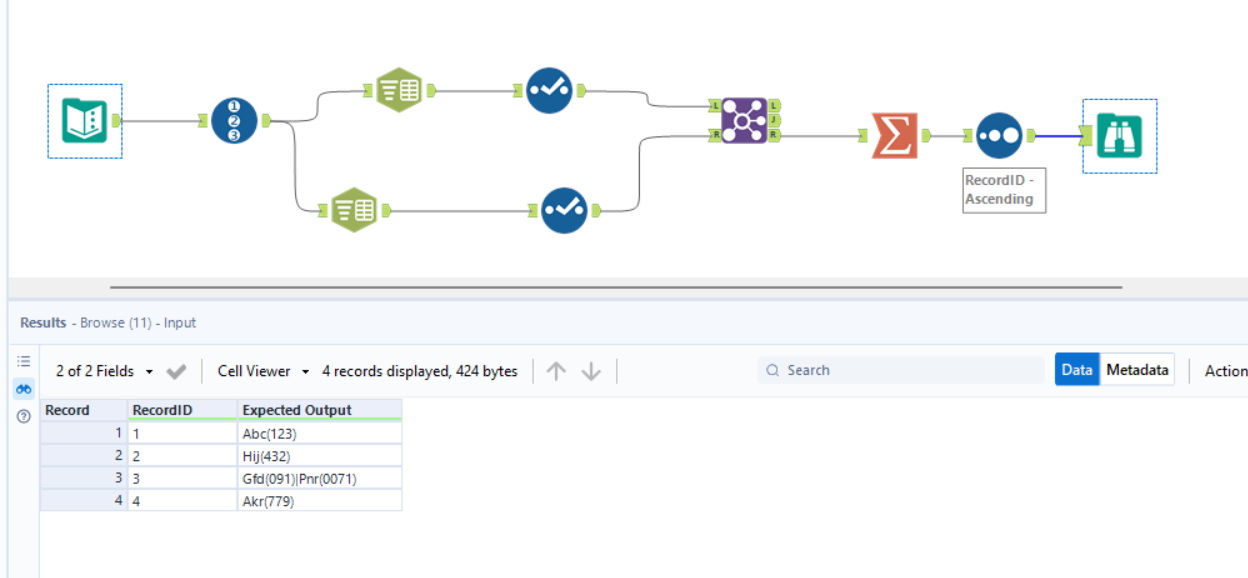Image resolution: width=1248 pixels, height=578 pixels.
Task: Select the Input Data tool on canvas
Action: (x=85, y=121)
